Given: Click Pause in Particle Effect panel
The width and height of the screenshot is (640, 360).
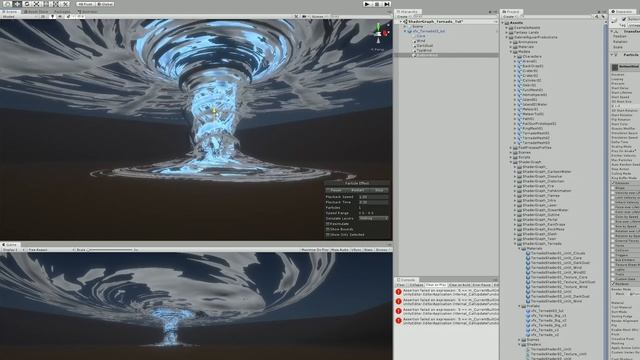Looking at the screenshot, I should point(336,190).
